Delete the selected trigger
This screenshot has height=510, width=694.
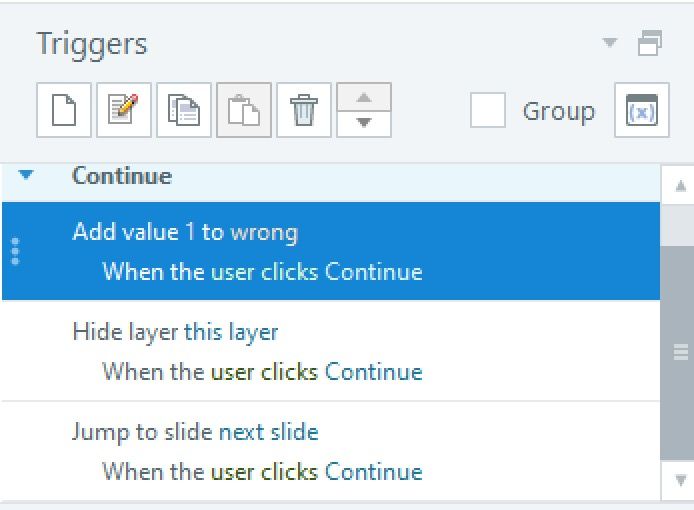click(304, 110)
